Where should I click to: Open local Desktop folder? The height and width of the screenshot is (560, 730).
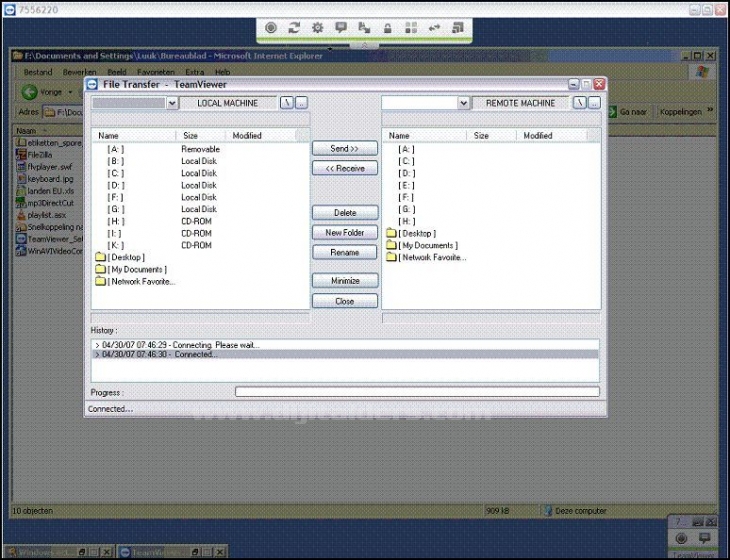click(x=121, y=257)
